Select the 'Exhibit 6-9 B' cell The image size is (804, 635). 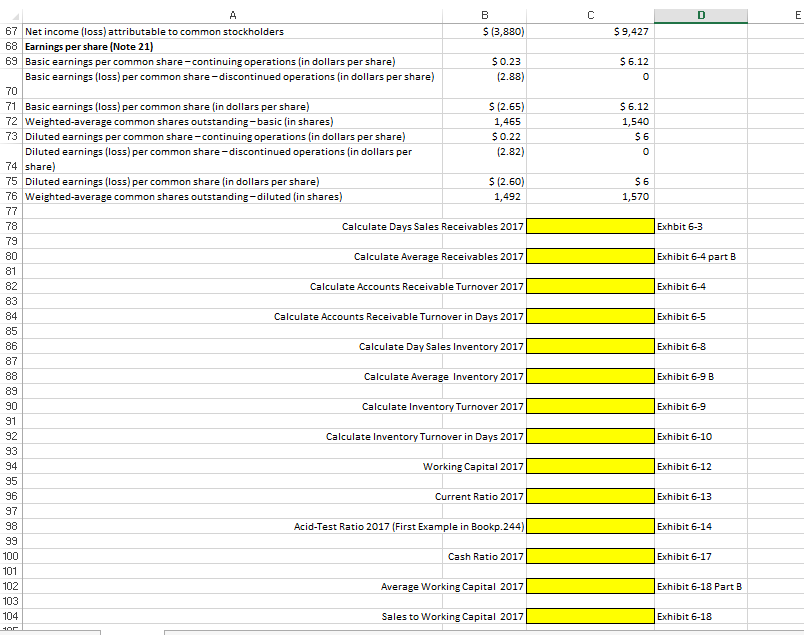(x=700, y=376)
